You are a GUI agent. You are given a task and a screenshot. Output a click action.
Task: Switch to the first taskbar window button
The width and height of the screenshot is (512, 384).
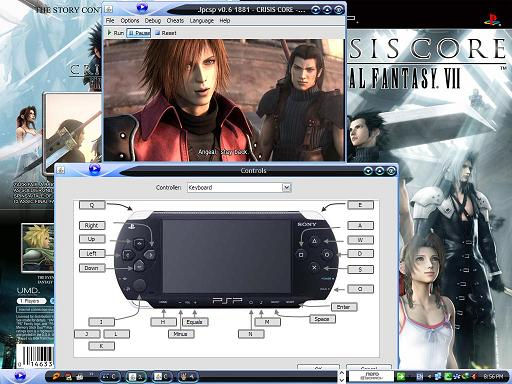pyautogui.click(x=110, y=377)
